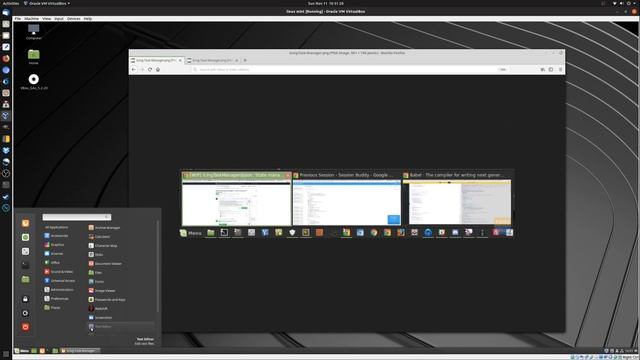Launch Archive Manager from menu

point(104,228)
